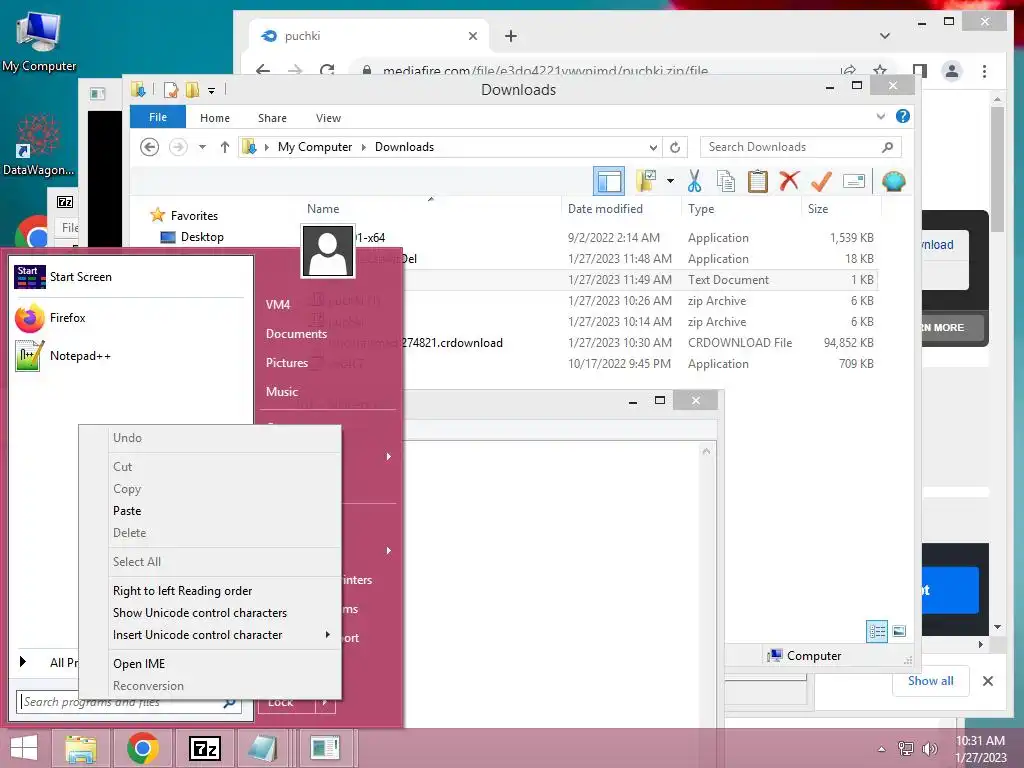The height and width of the screenshot is (768, 1024).
Task: Open Quick Access Toolbar customize dropdown
Action: pos(212,91)
